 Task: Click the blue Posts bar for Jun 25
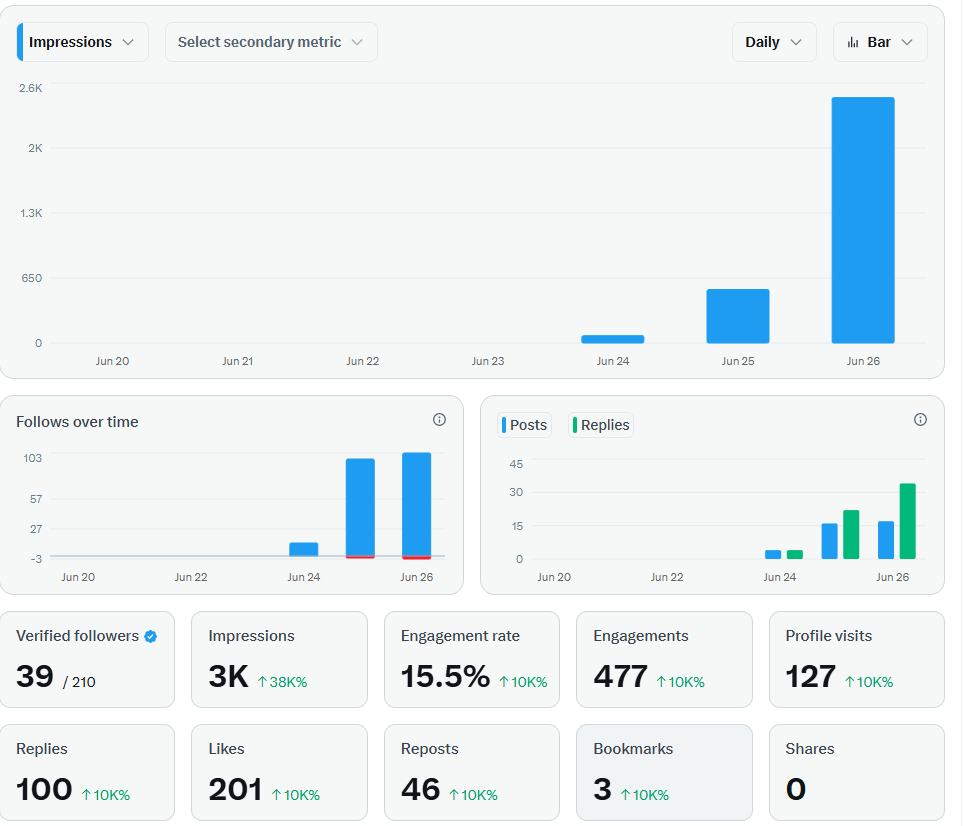(x=830, y=541)
